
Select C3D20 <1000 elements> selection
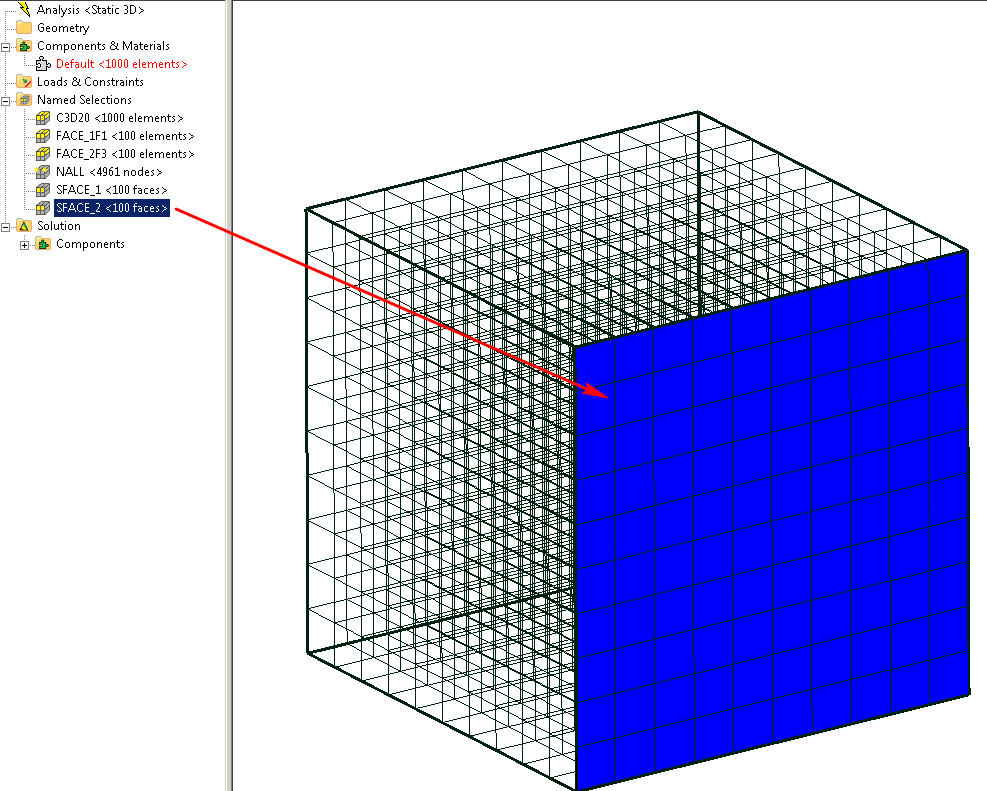click(x=120, y=118)
